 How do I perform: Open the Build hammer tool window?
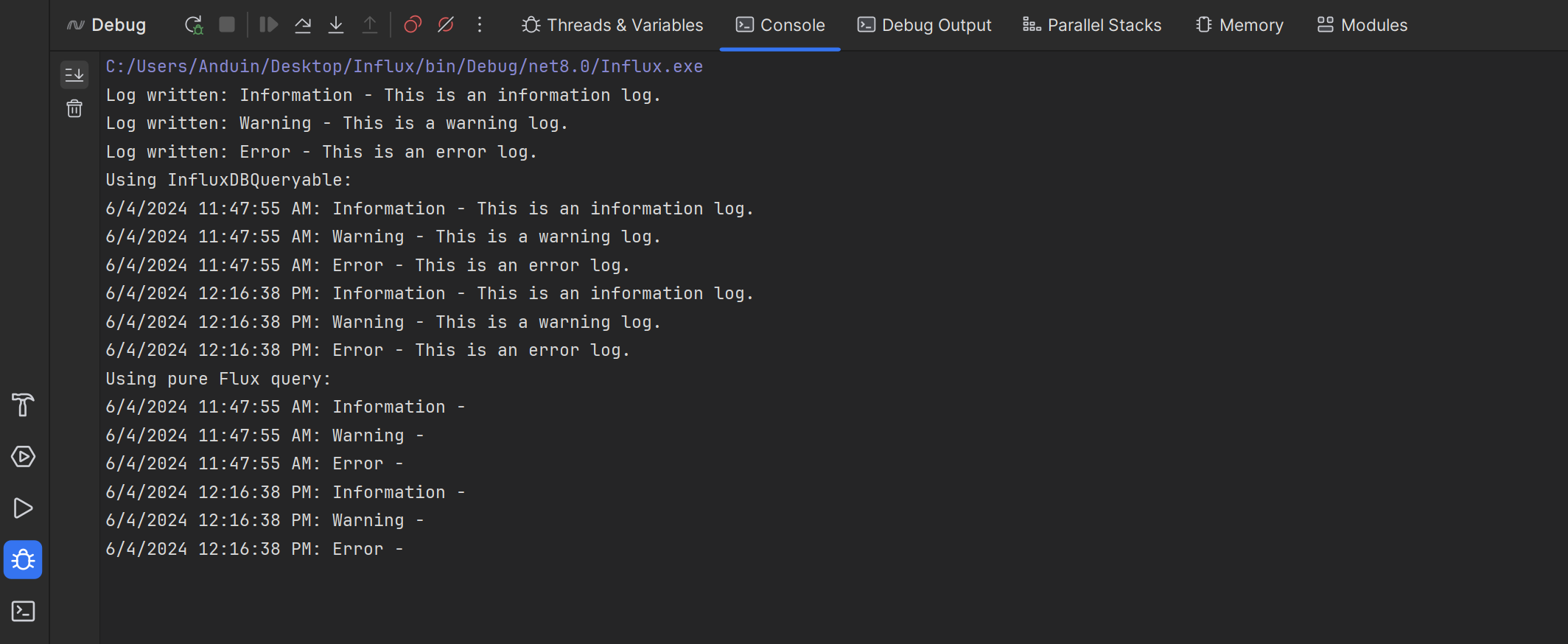[23, 405]
